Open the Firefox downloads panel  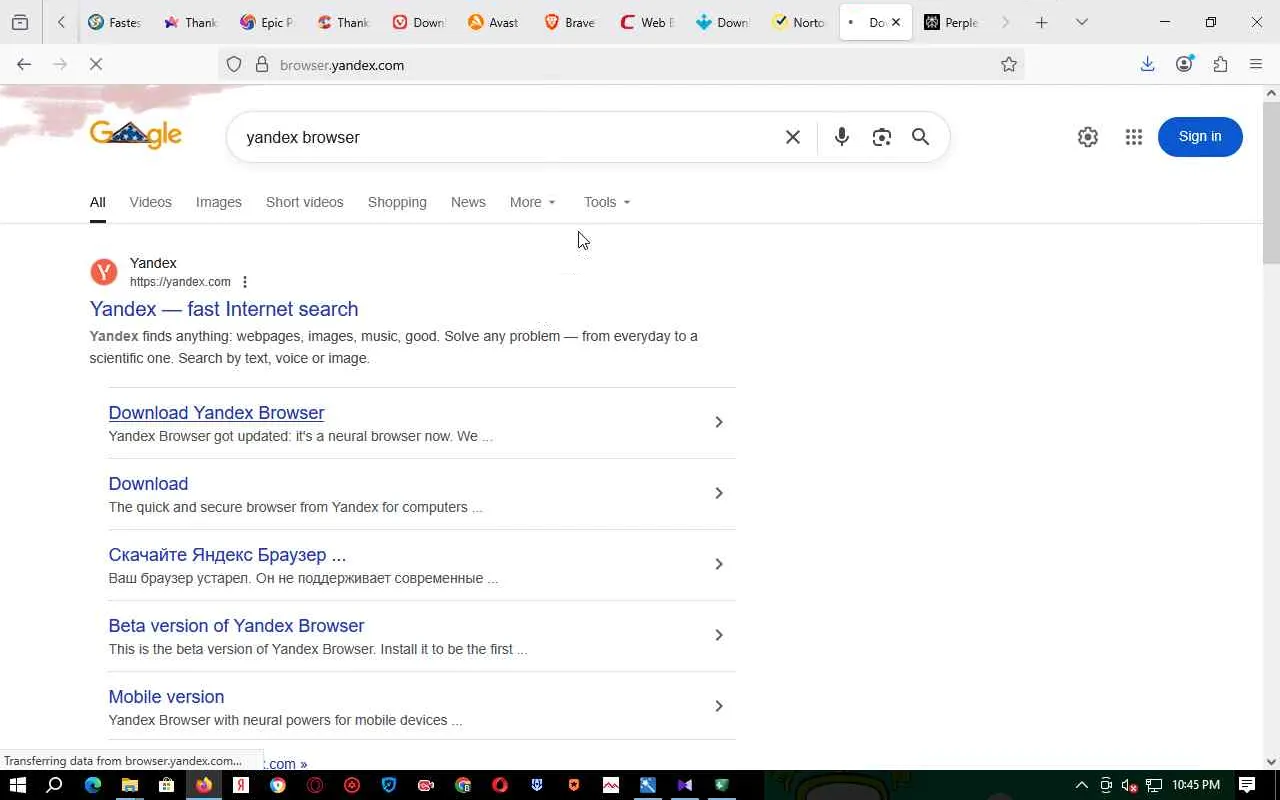pos(1147,65)
